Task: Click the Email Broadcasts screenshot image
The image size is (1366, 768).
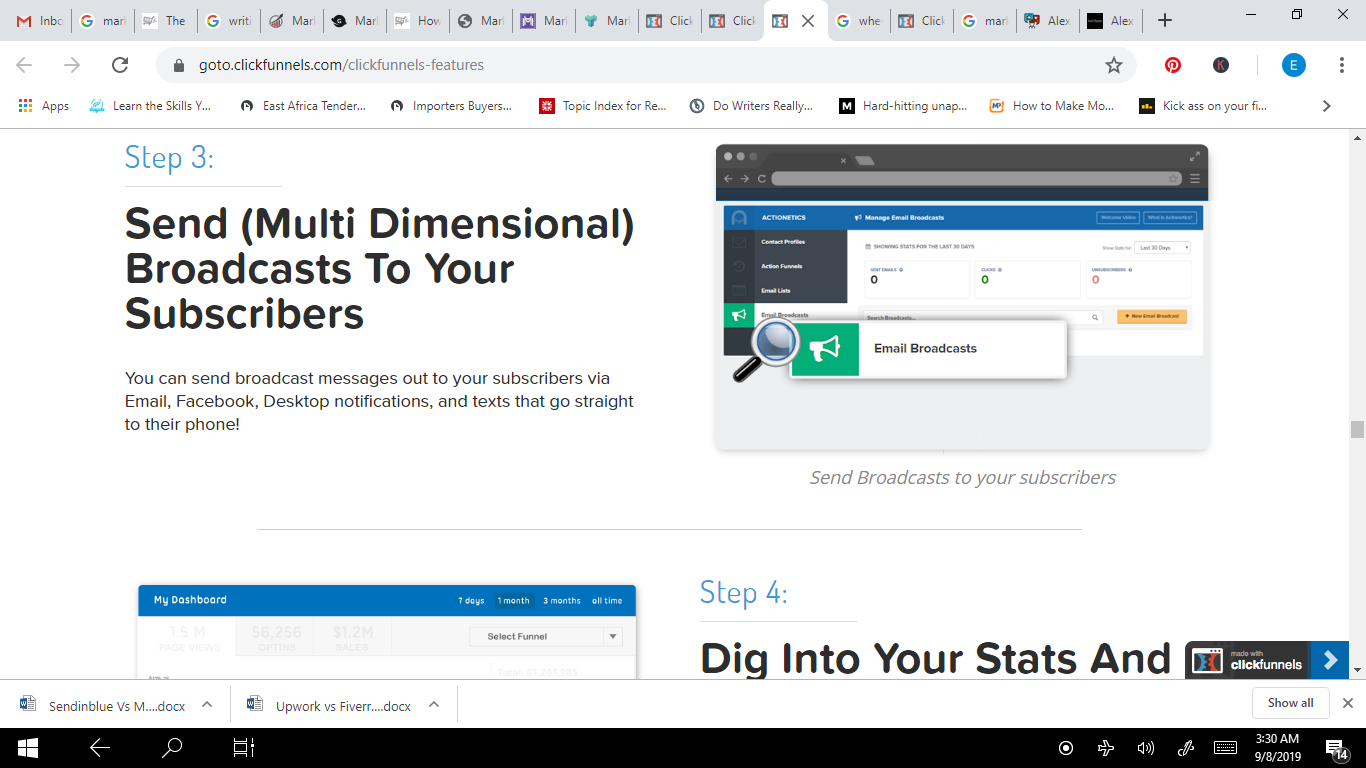Action: point(962,297)
